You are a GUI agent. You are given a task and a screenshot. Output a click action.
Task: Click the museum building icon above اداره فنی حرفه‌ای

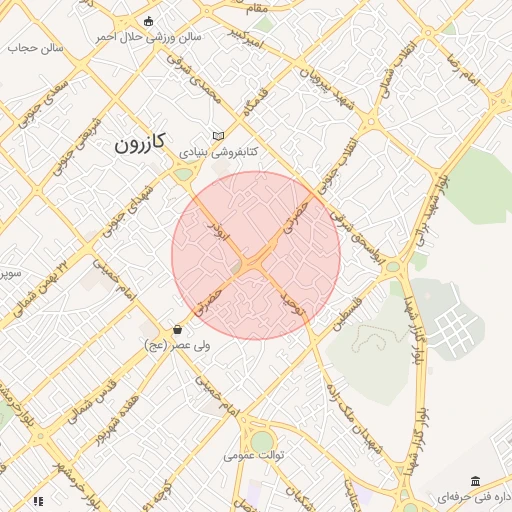(476, 481)
